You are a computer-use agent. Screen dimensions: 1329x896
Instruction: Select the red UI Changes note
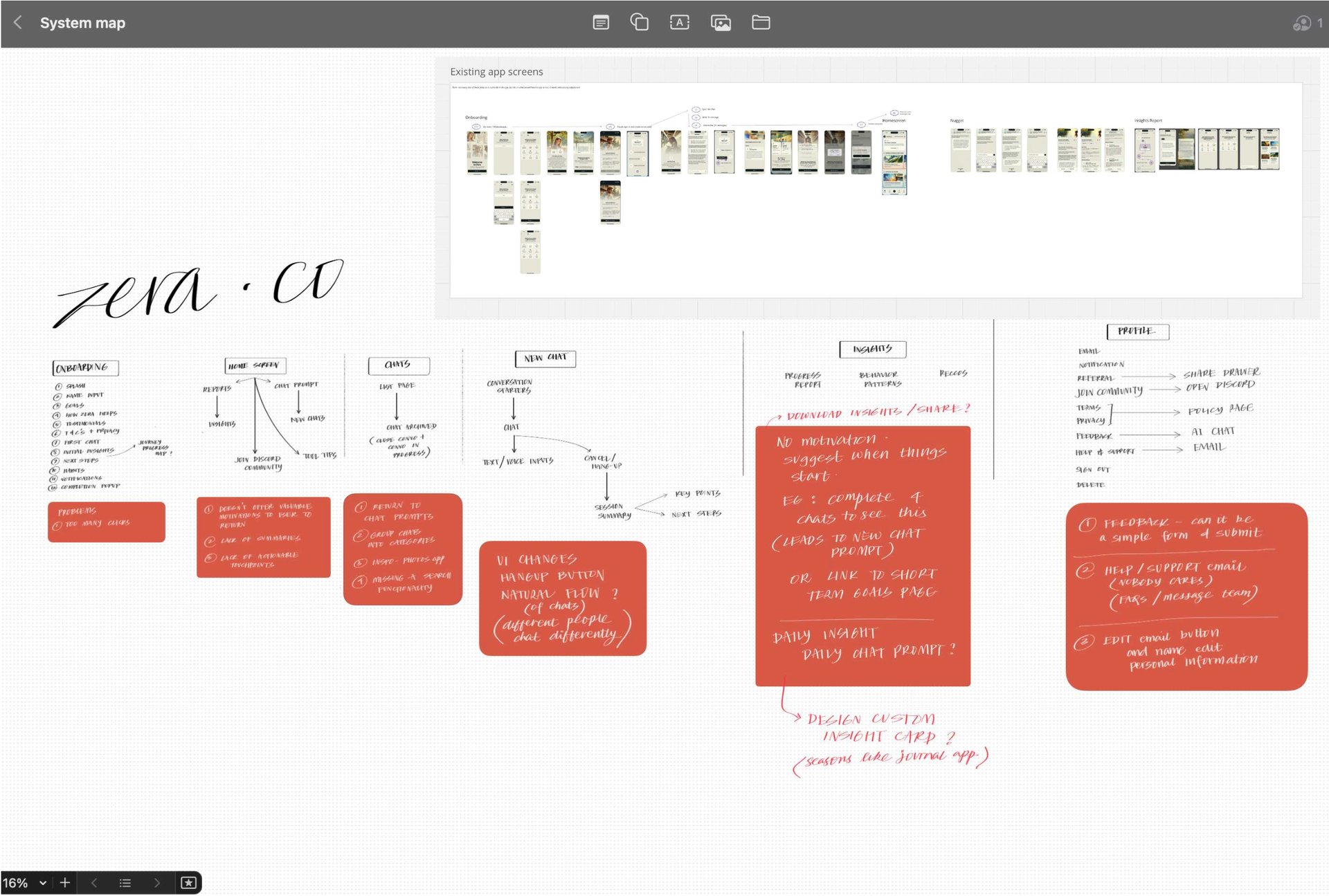tap(562, 598)
